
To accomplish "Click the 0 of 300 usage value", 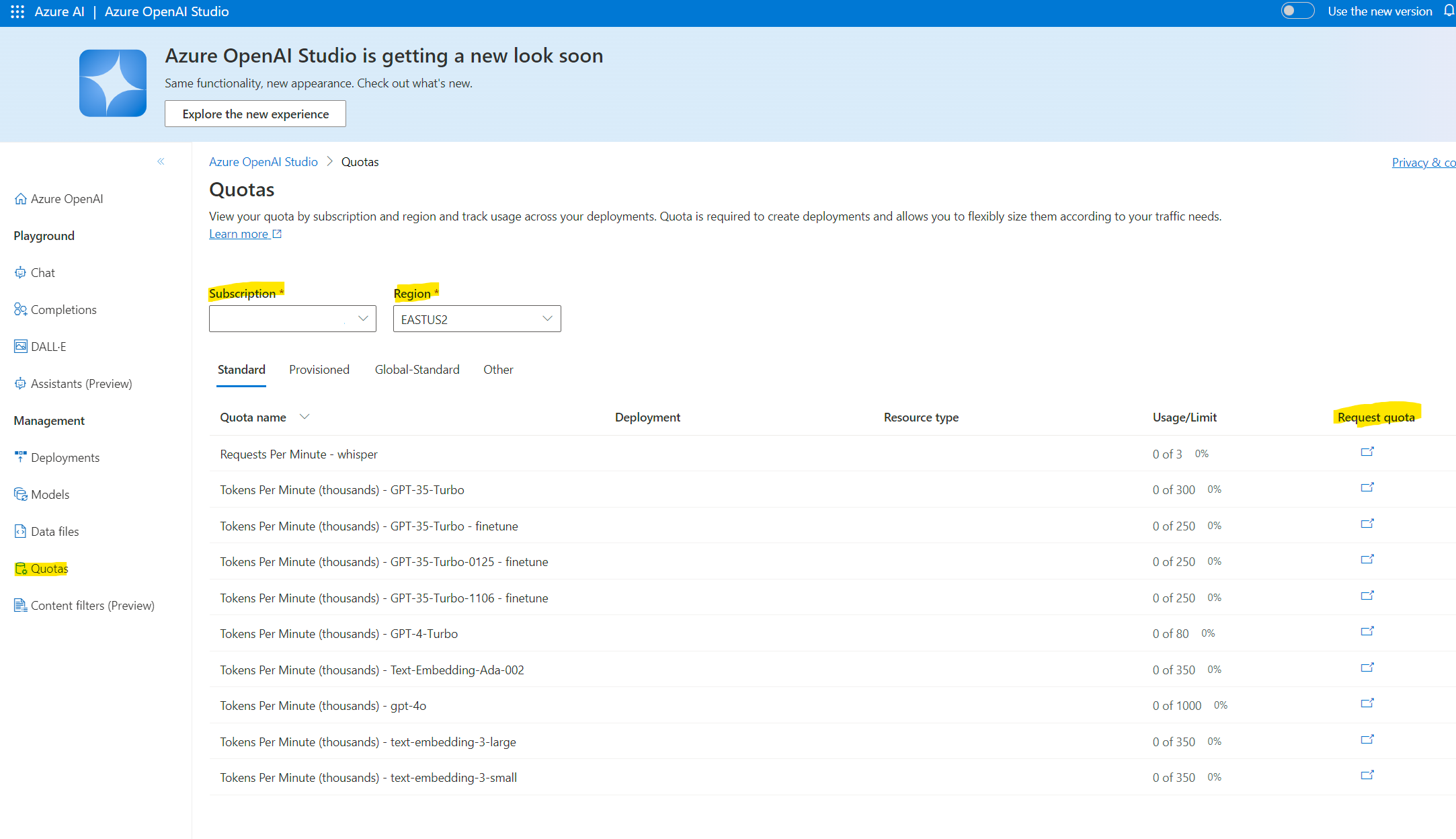I will tap(1174, 490).
